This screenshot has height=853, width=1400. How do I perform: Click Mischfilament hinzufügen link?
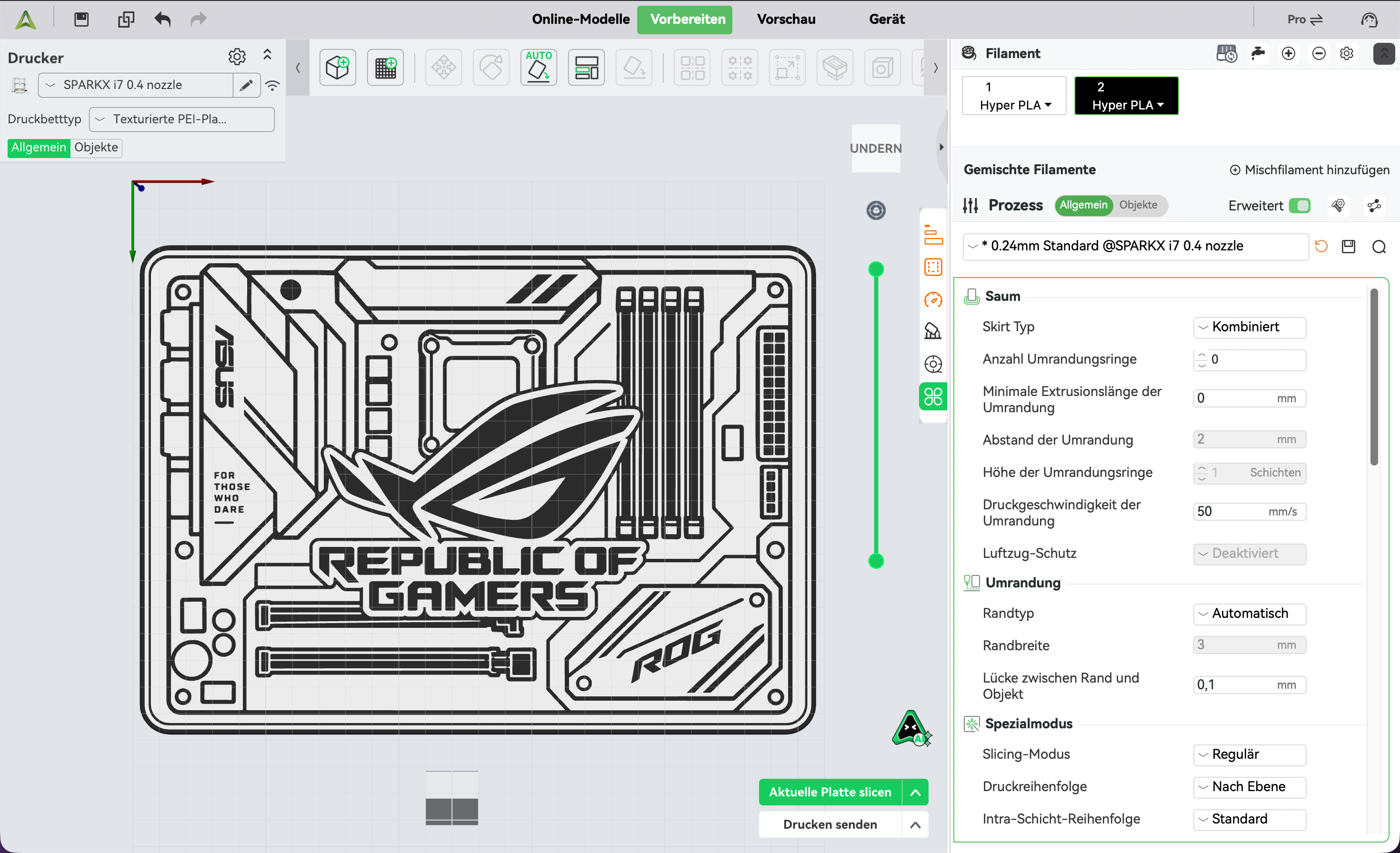(1309, 170)
